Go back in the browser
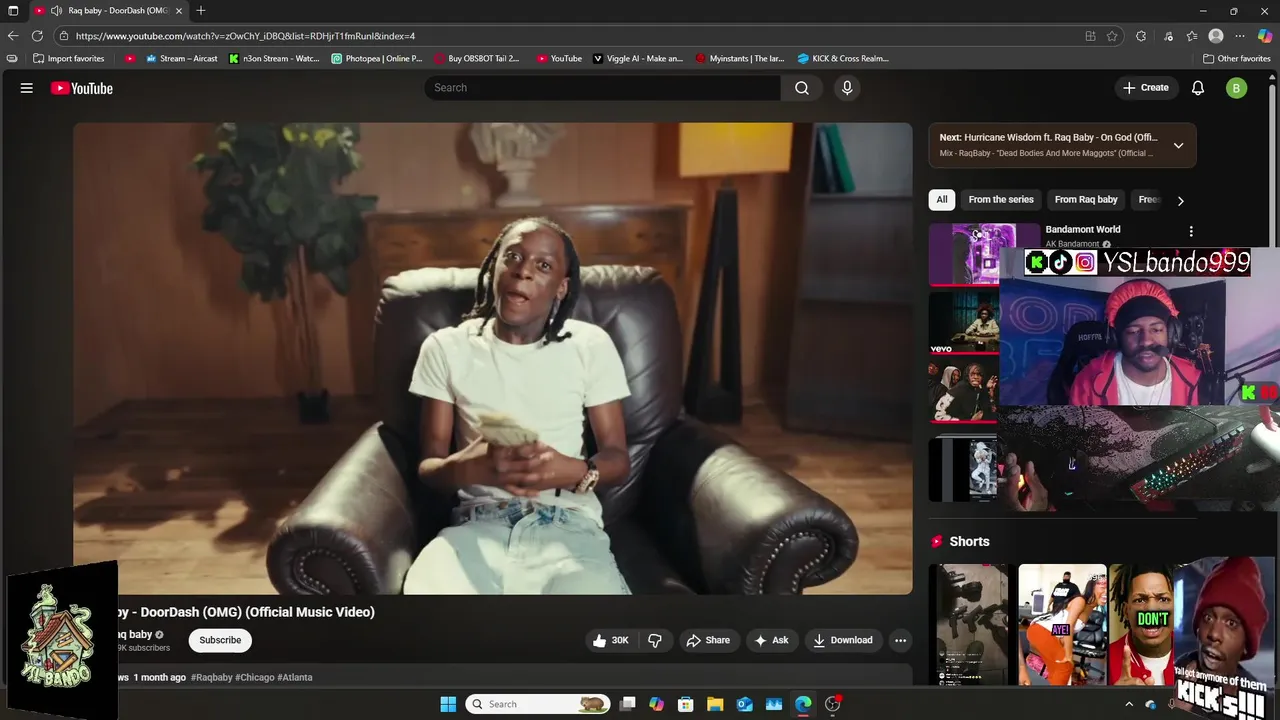The image size is (1280, 720). pos(13,36)
